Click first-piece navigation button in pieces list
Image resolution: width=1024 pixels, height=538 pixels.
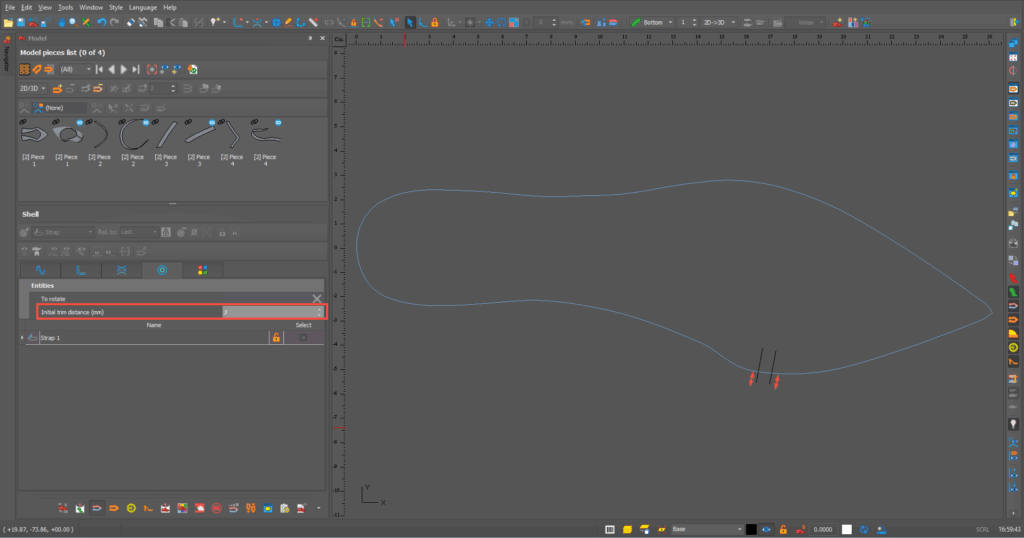[x=99, y=69]
